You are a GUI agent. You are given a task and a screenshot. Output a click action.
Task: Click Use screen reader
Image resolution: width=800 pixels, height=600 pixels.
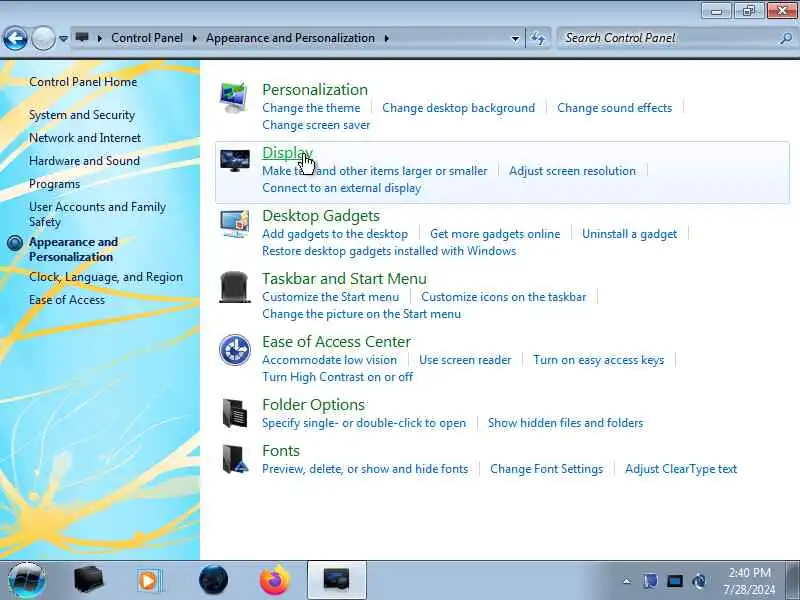[465, 360]
